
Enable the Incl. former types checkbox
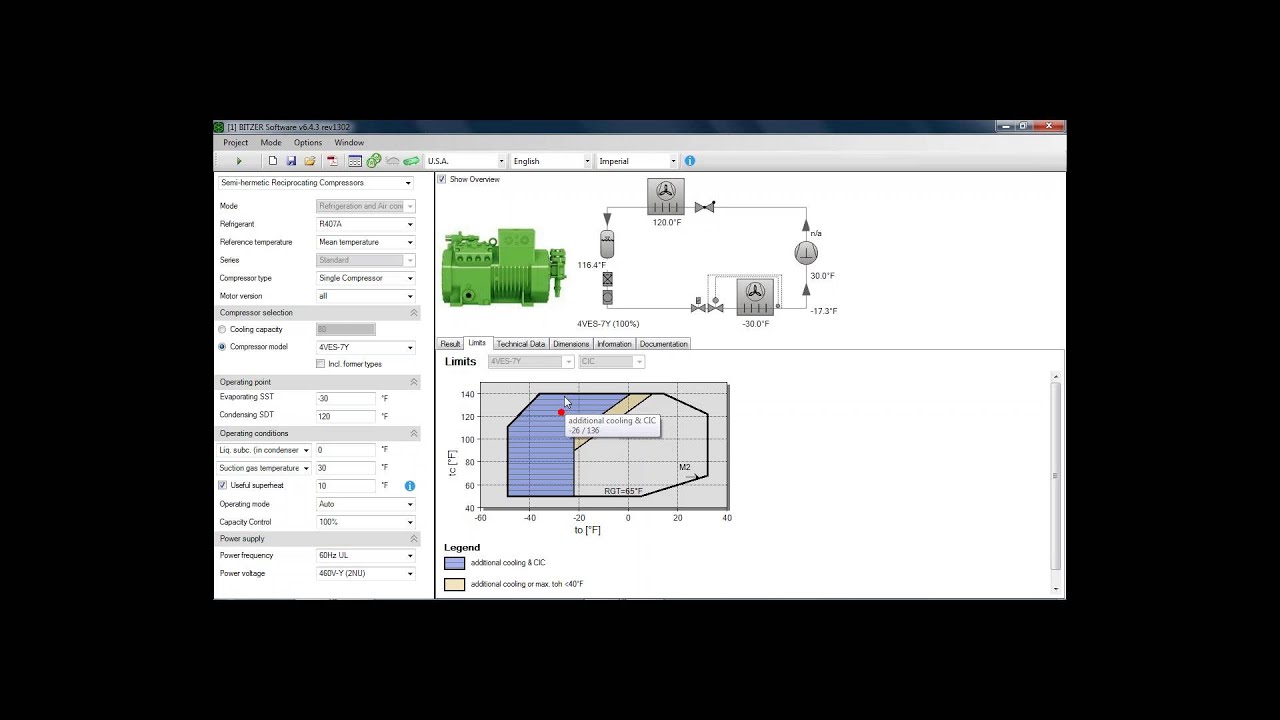[x=321, y=364]
